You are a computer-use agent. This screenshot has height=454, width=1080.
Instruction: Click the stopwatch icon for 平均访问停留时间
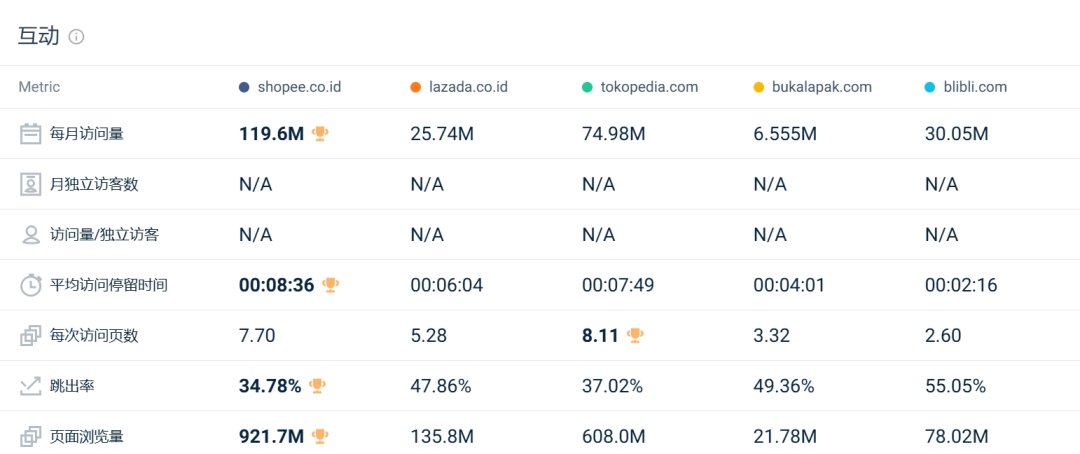30,285
